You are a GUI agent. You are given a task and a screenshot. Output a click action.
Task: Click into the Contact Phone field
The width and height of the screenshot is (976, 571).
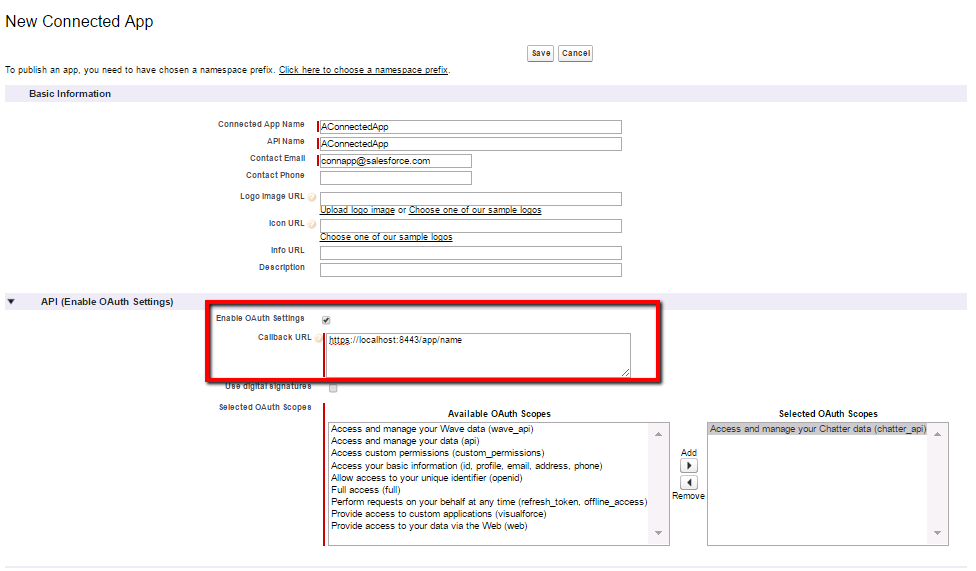pyautogui.click(x=395, y=178)
